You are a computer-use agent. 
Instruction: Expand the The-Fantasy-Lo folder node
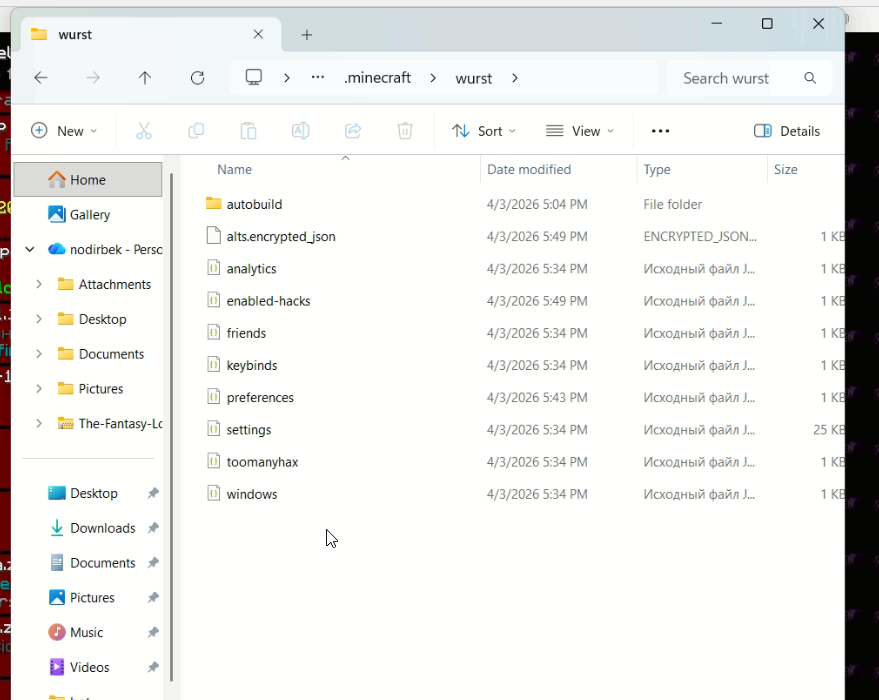(x=39, y=423)
